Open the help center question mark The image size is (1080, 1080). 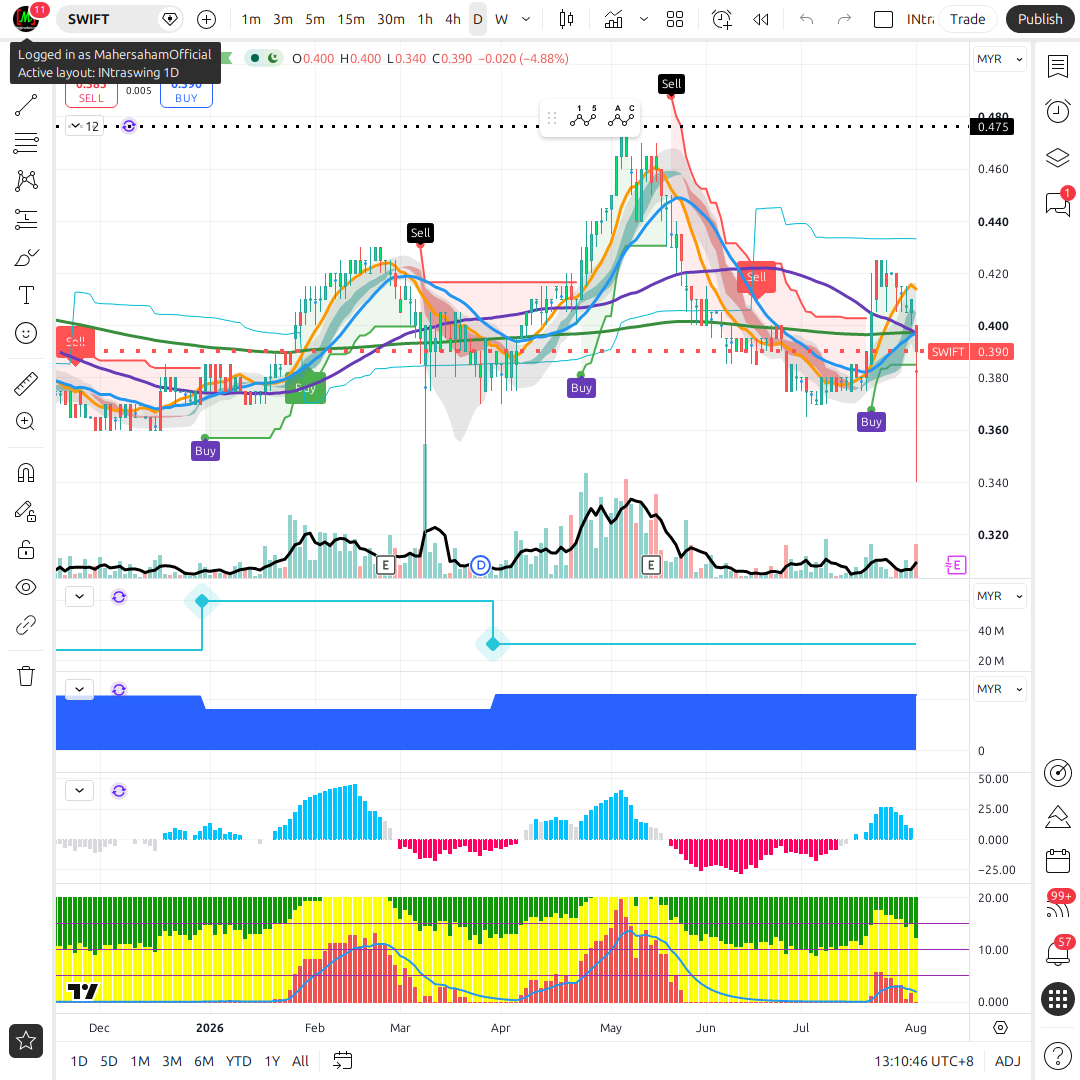(x=1057, y=1055)
